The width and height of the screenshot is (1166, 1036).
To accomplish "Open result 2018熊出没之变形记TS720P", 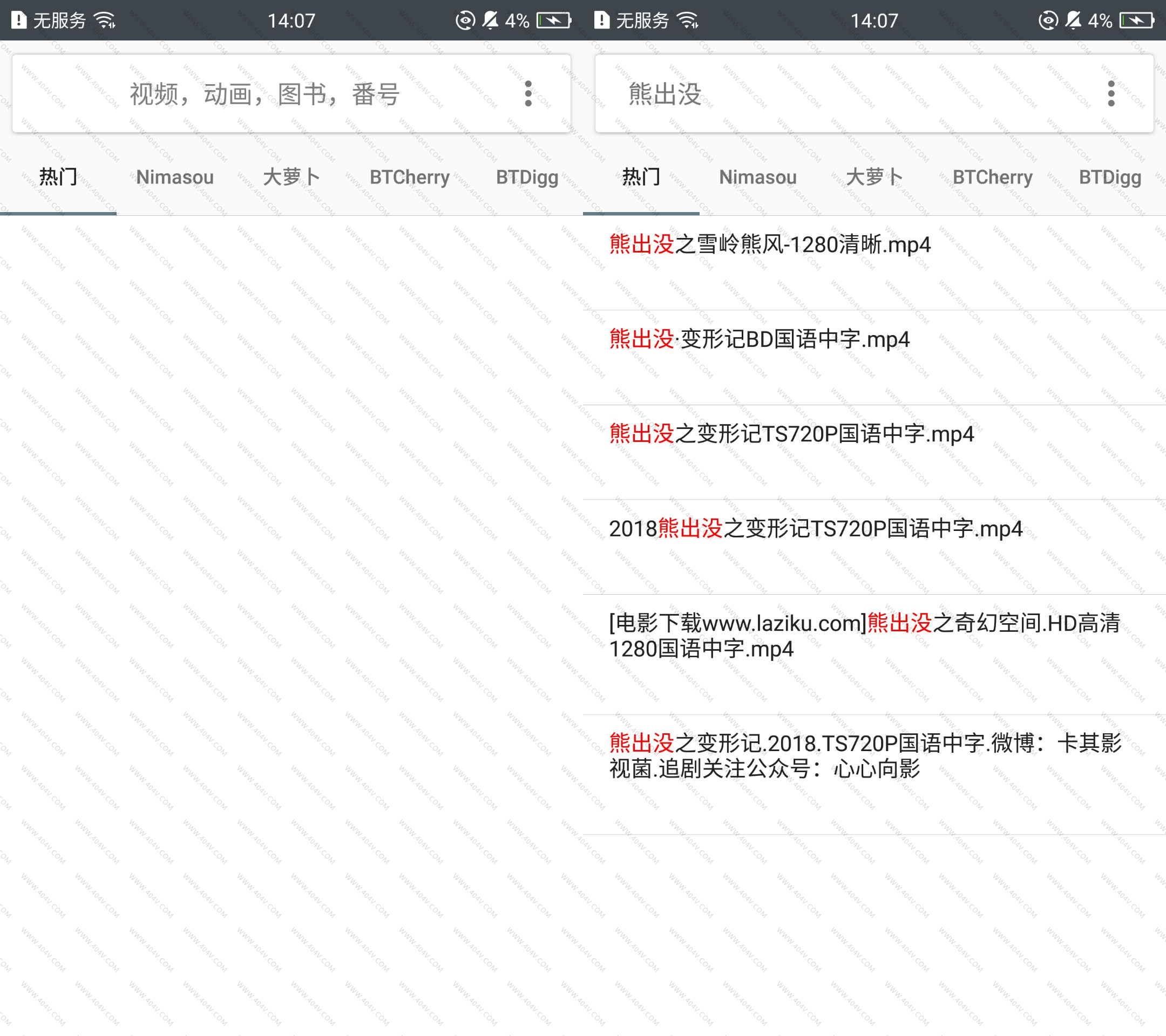I will [815, 529].
